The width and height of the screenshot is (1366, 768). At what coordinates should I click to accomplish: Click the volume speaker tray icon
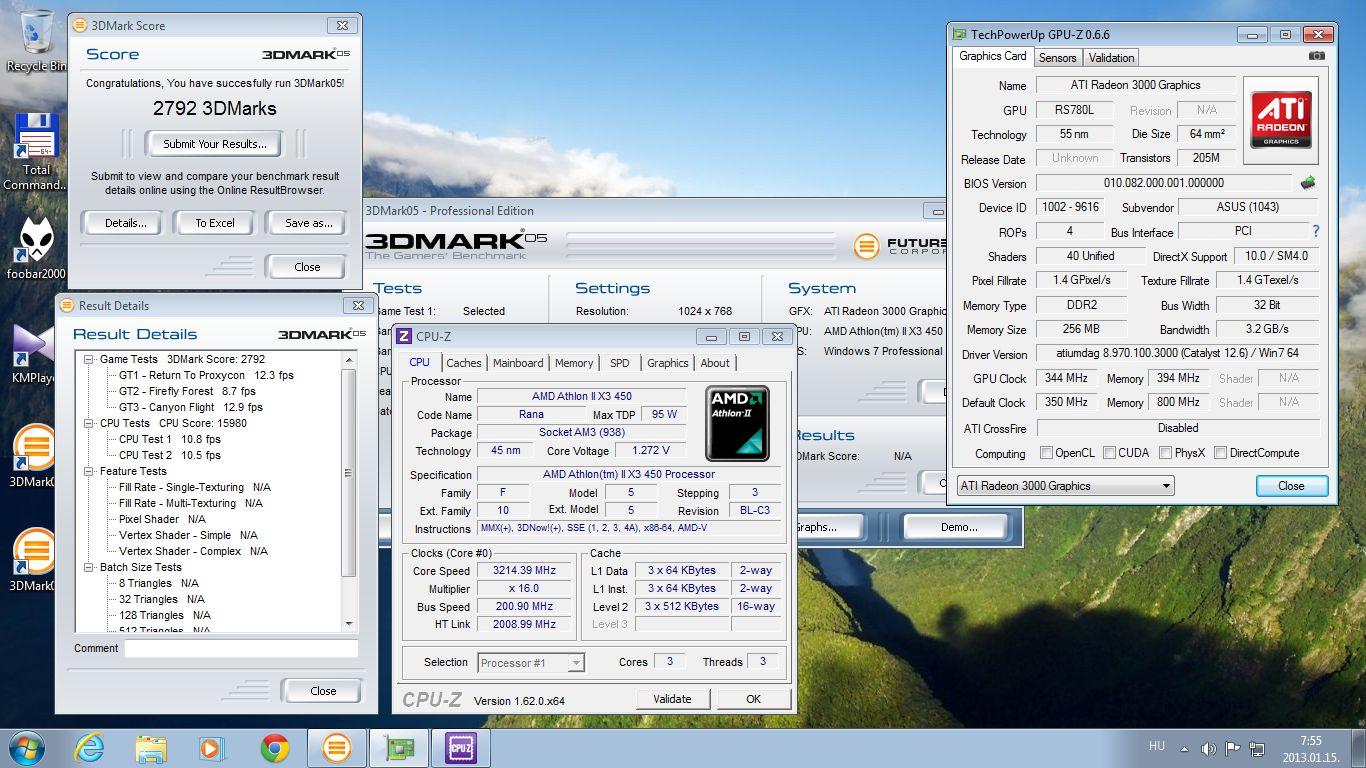pyautogui.click(x=1208, y=748)
